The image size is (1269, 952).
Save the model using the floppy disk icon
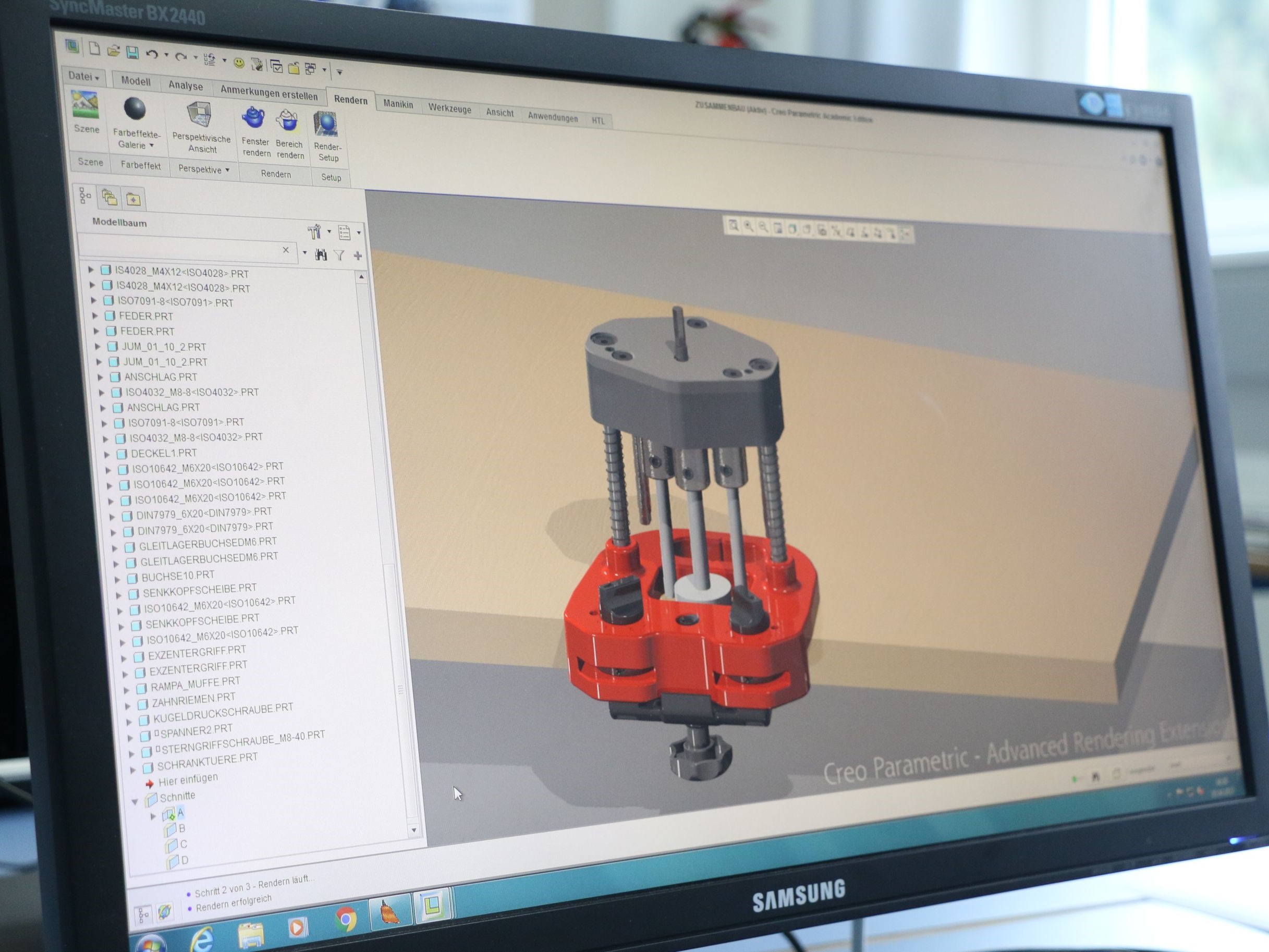(x=132, y=53)
